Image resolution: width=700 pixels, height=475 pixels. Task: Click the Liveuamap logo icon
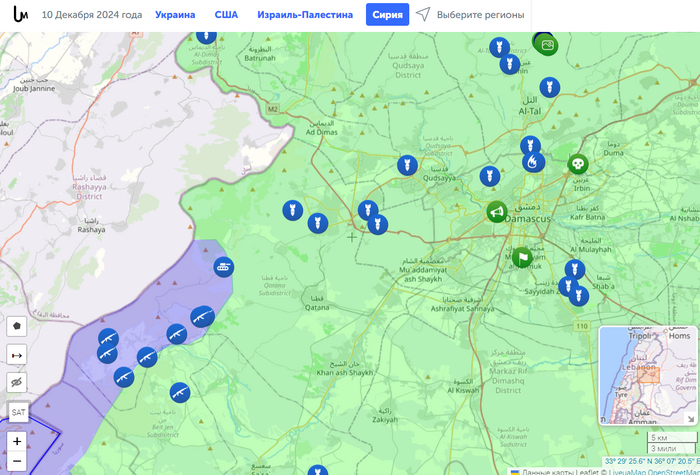pos(19,15)
